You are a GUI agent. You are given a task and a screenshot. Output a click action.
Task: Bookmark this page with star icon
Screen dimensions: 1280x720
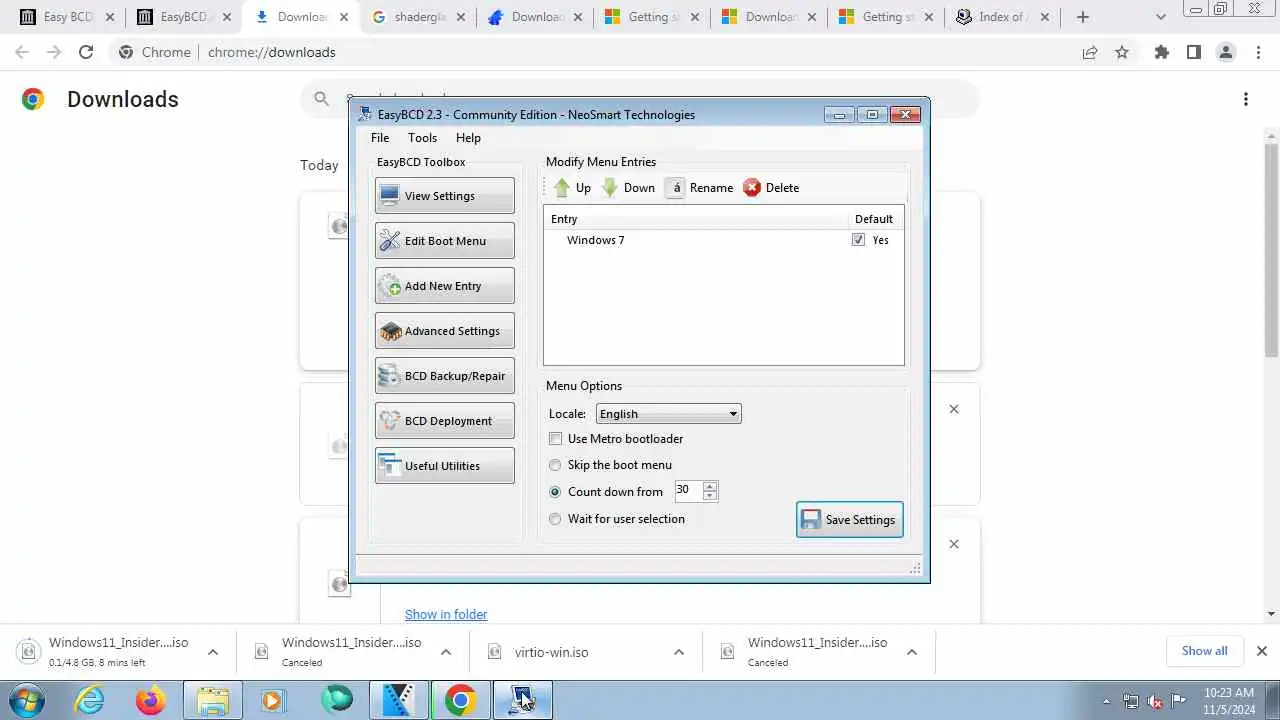click(x=1122, y=52)
